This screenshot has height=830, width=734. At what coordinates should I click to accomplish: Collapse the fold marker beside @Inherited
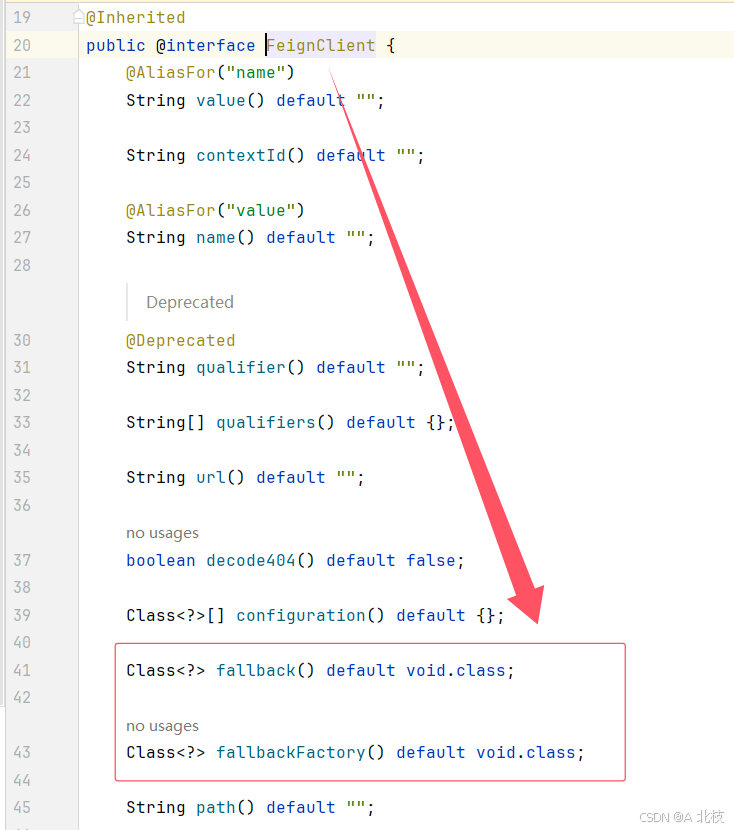click(78, 17)
